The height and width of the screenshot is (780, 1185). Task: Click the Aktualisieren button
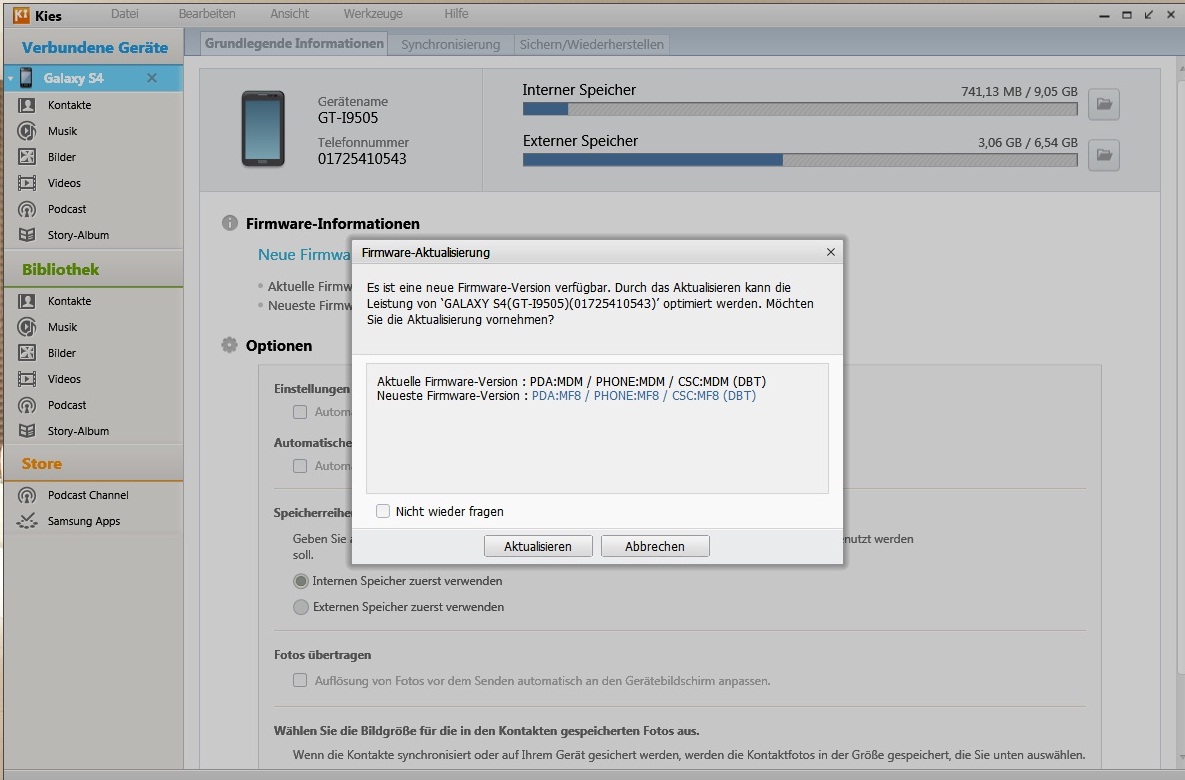pos(538,546)
